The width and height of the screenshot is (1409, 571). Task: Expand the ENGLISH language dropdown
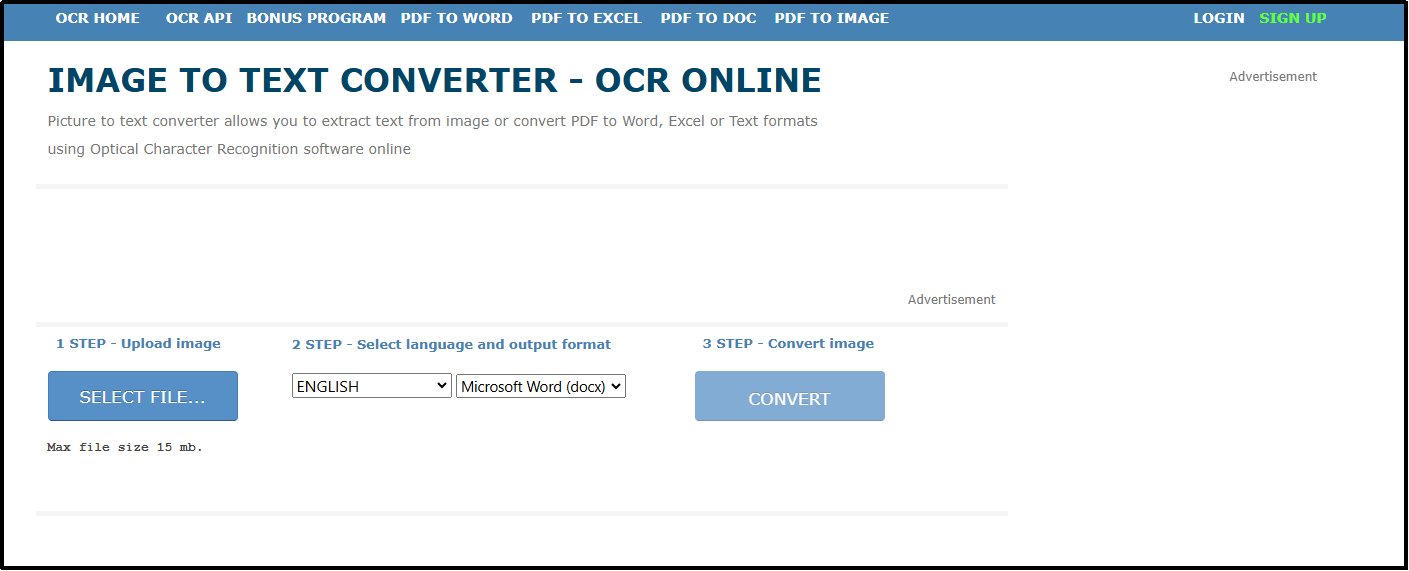pyautogui.click(x=371, y=386)
